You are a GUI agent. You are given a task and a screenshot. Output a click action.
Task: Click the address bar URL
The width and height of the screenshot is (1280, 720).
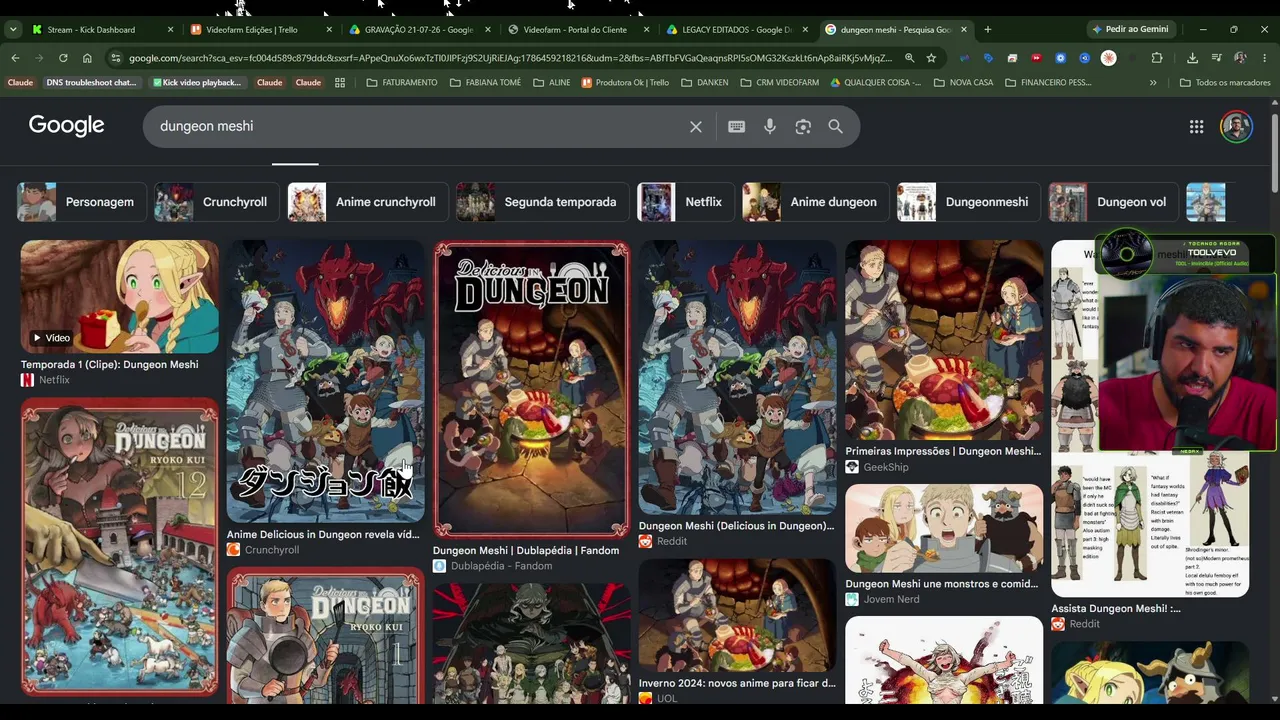(x=510, y=58)
